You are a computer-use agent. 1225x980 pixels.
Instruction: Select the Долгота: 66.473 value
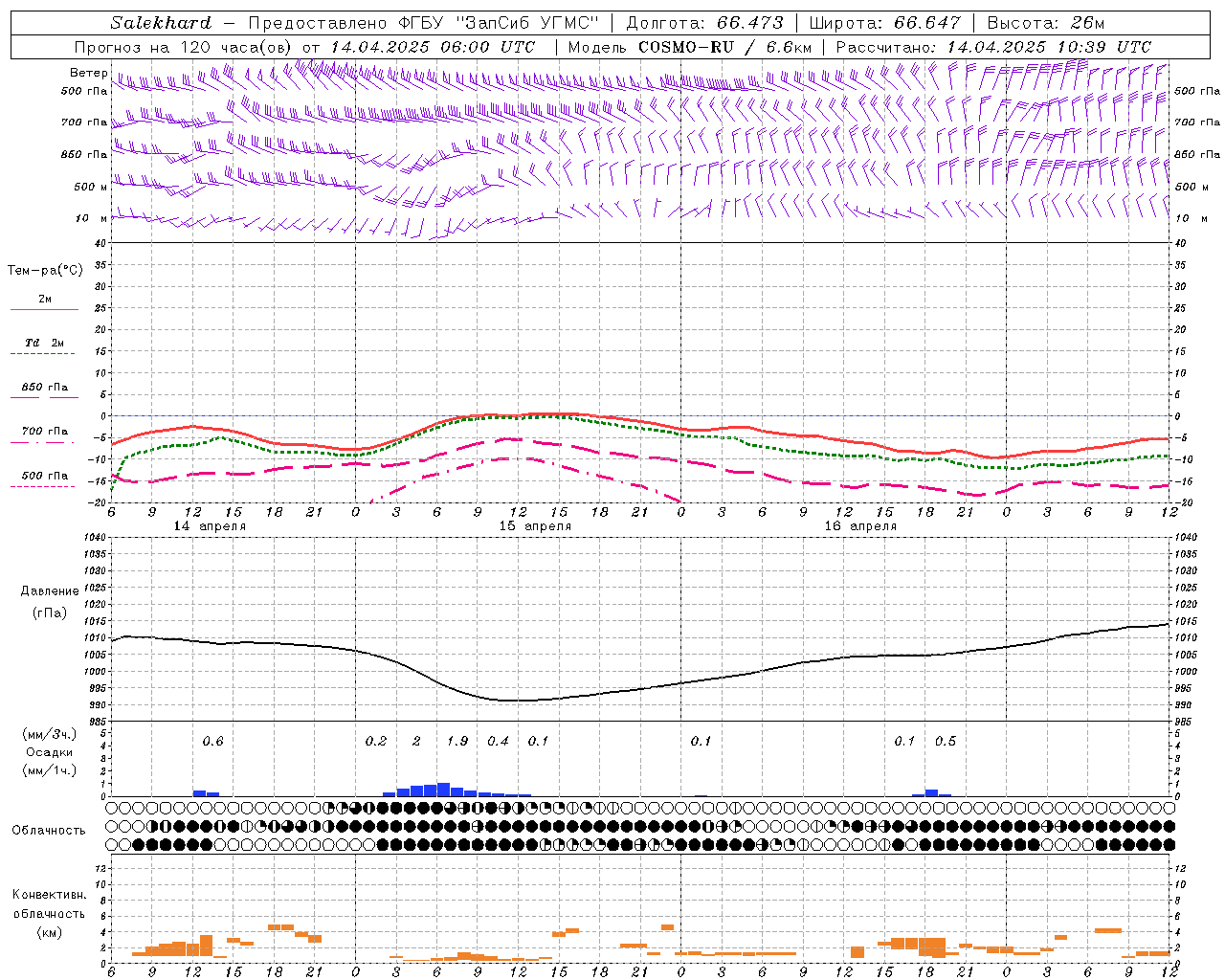point(704,23)
